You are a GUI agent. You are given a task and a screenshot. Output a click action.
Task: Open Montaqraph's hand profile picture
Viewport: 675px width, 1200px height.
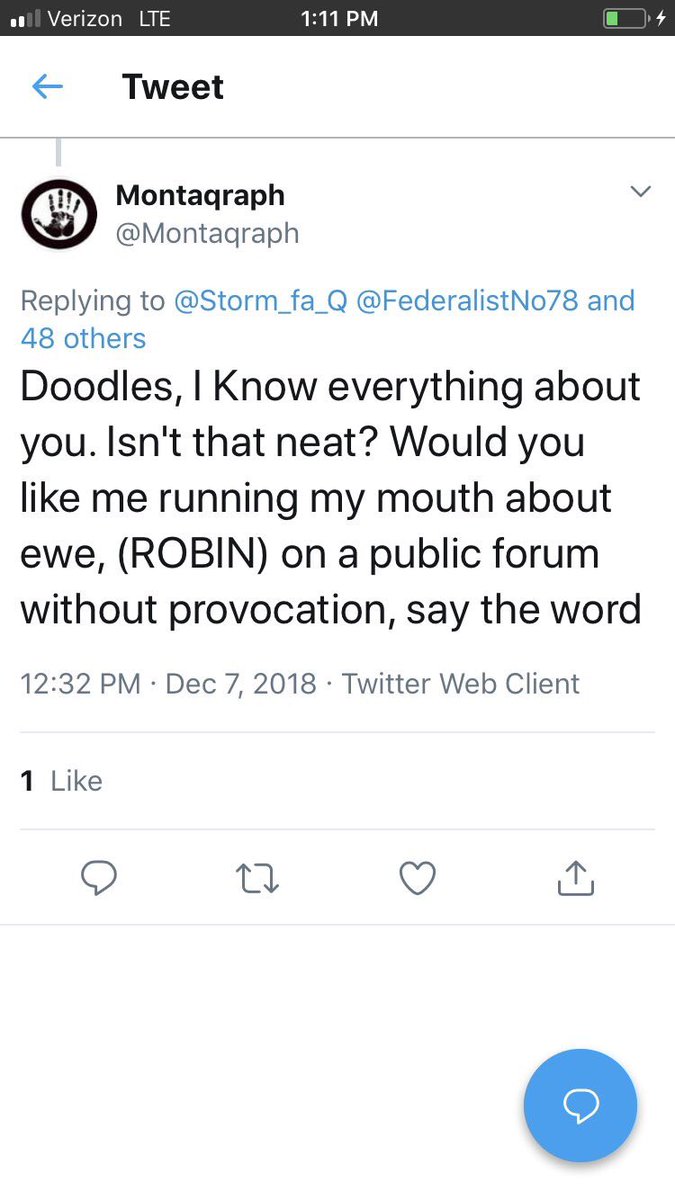[x=59, y=213]
